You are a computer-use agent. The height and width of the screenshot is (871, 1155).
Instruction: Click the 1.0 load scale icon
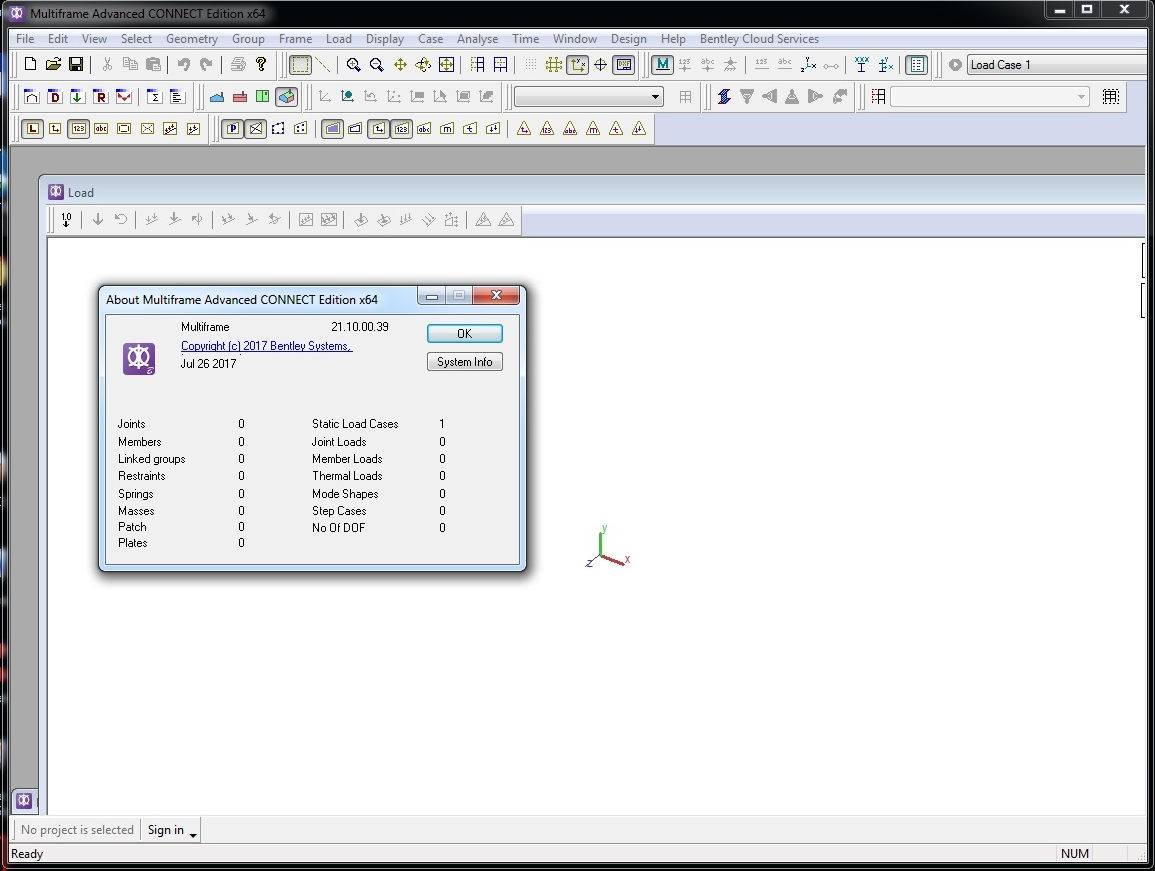tap(66, 220)
